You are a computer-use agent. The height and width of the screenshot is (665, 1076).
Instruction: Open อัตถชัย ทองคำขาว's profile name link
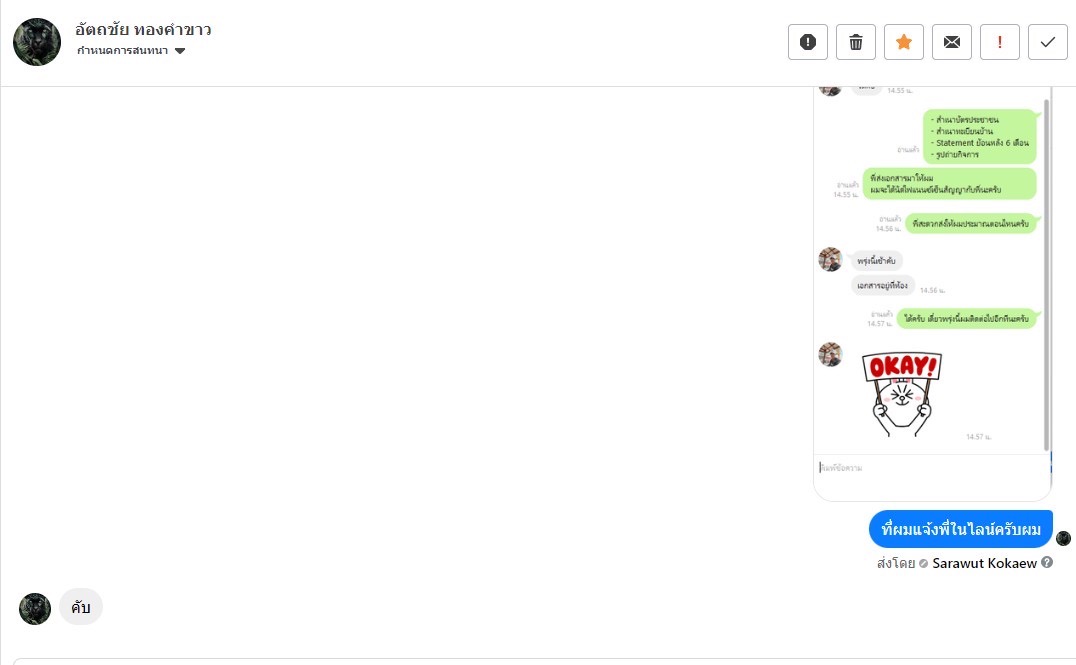[143, 29]
